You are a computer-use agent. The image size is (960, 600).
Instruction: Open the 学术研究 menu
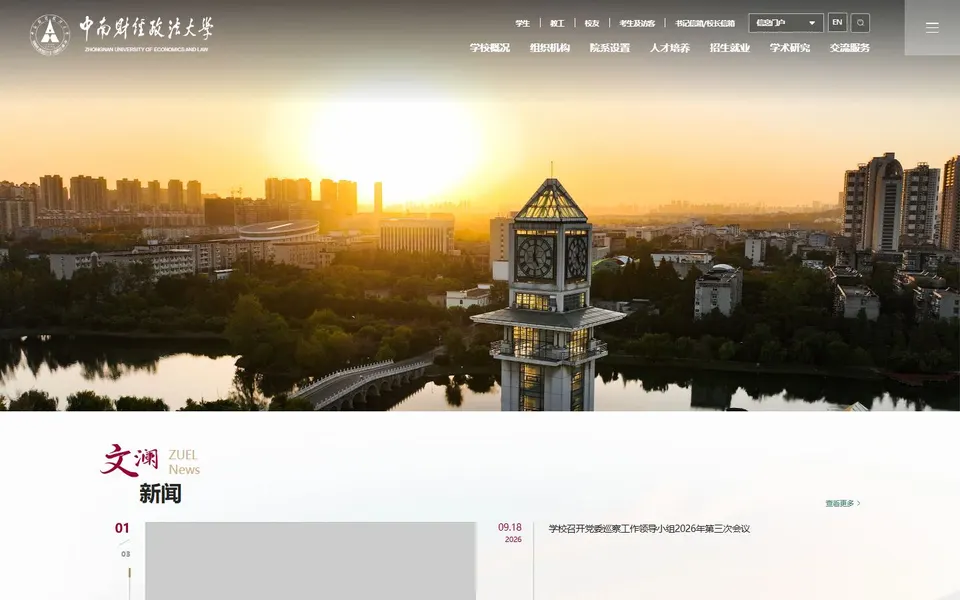click(790, 48)
